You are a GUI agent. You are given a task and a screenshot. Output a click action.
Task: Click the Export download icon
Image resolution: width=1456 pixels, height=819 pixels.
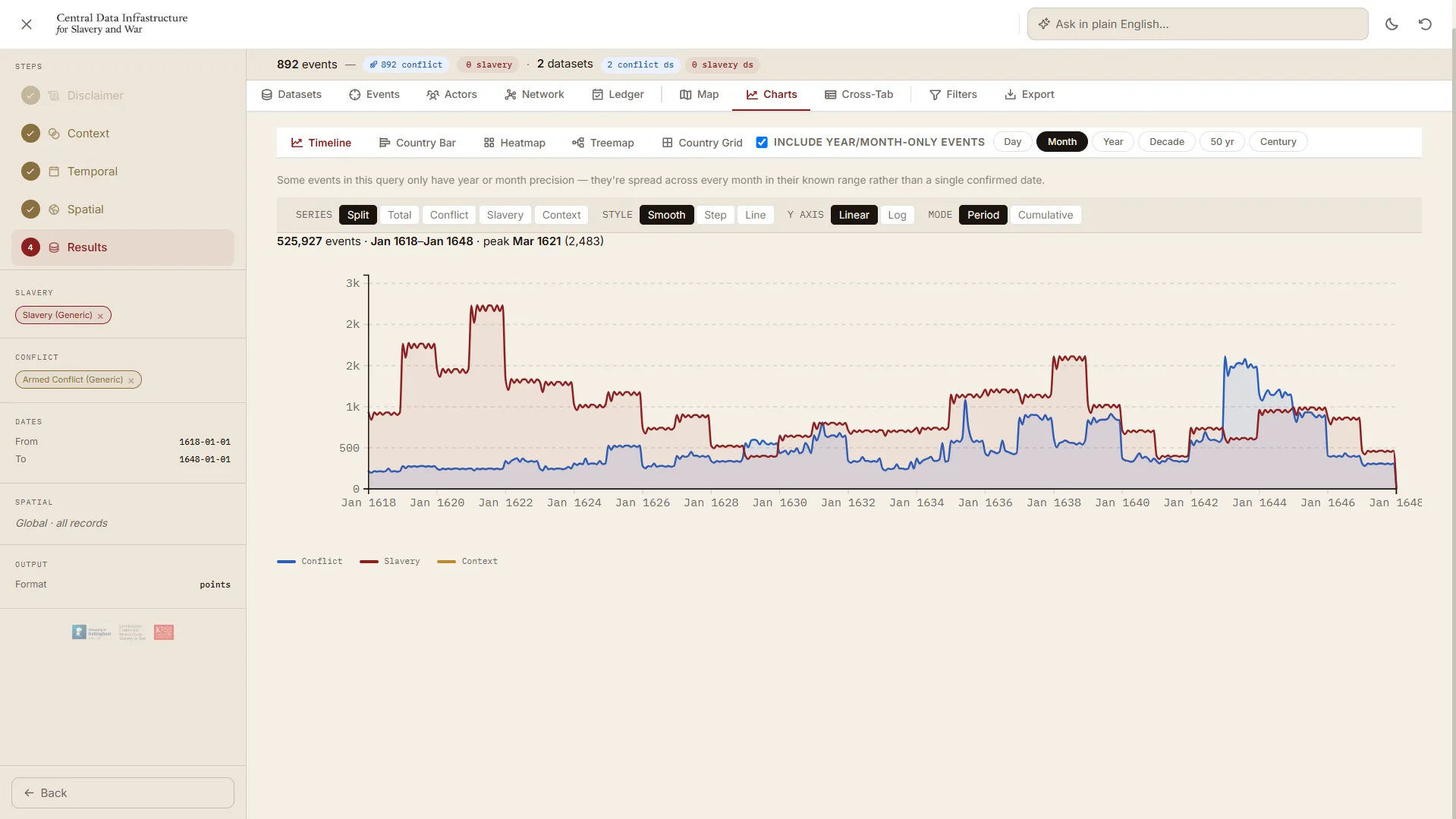coord(1011,95)
